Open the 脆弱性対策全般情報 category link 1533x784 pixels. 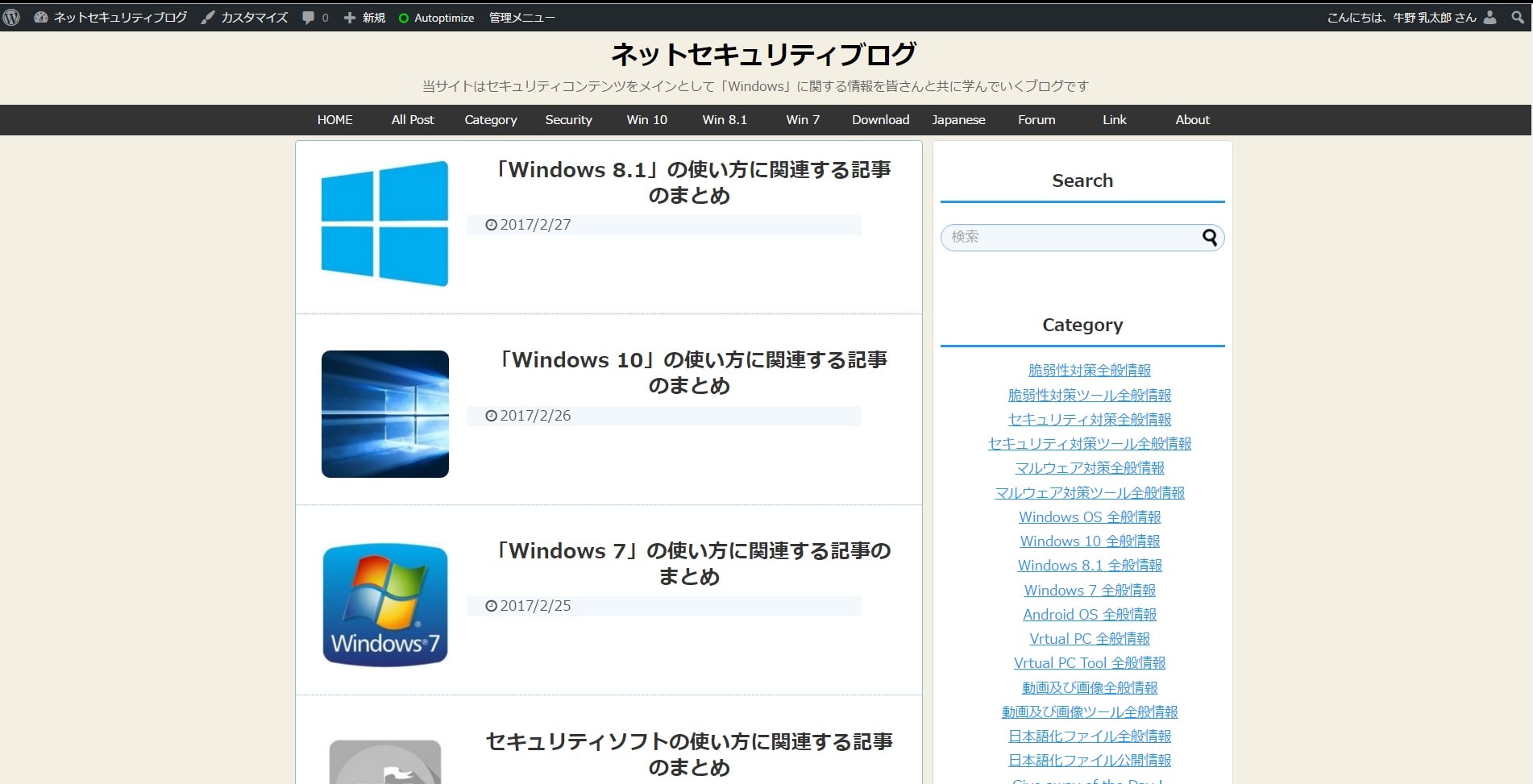click(x=1090, y=371)
